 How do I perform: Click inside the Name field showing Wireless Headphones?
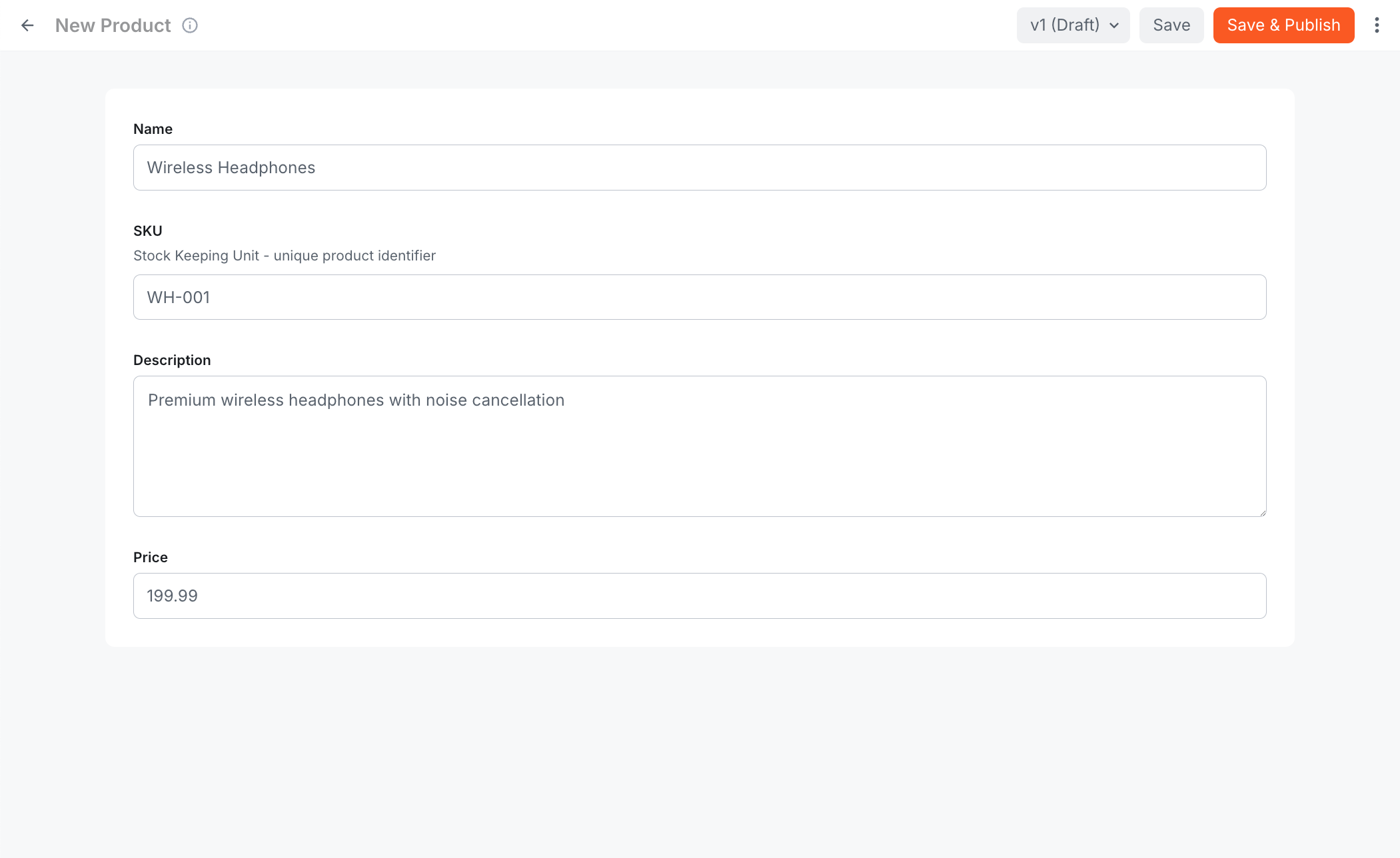point(699,167)
